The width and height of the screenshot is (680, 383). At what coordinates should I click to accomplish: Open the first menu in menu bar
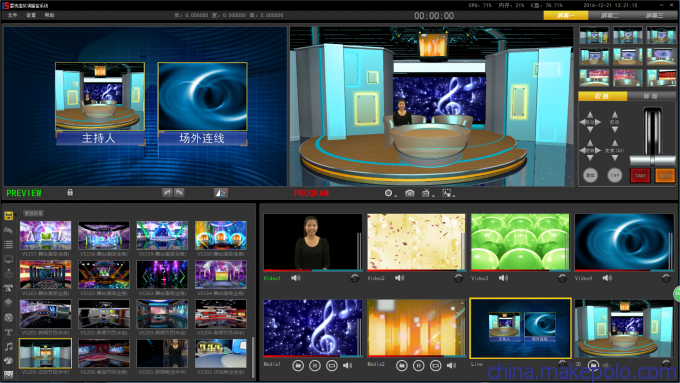click(12, 15)
